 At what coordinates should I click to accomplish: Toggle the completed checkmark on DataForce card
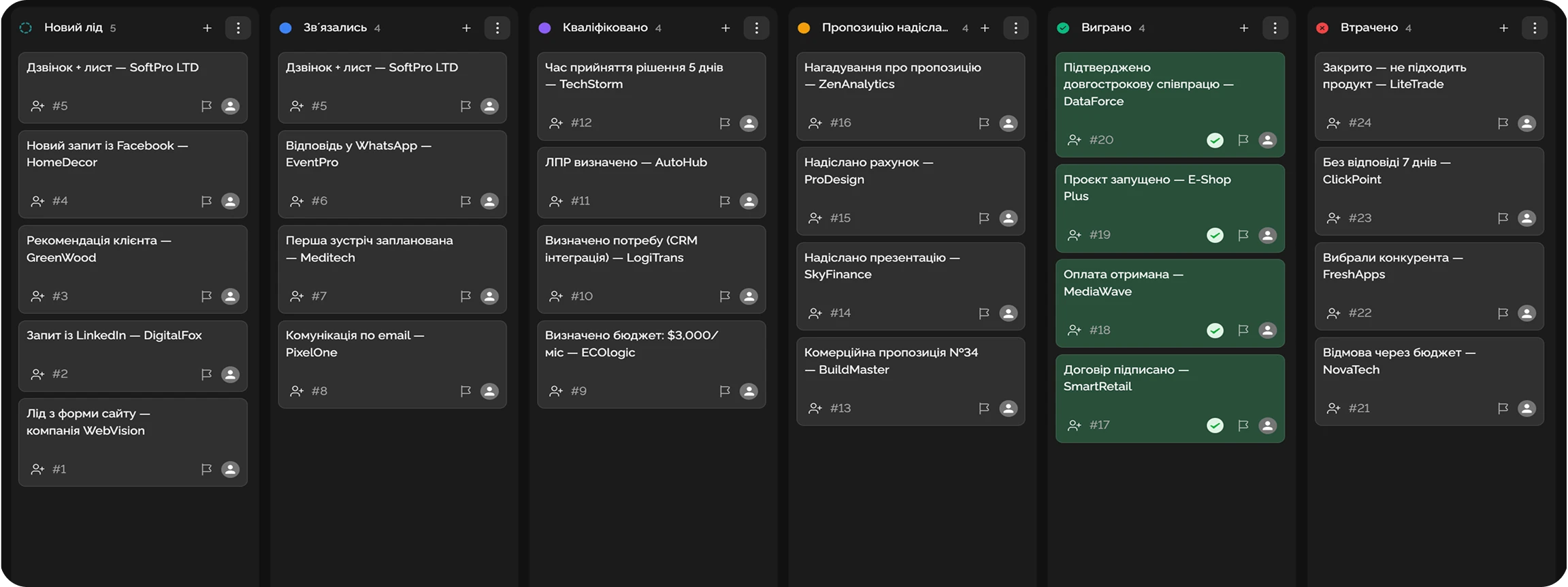(x=1215, y=140)
